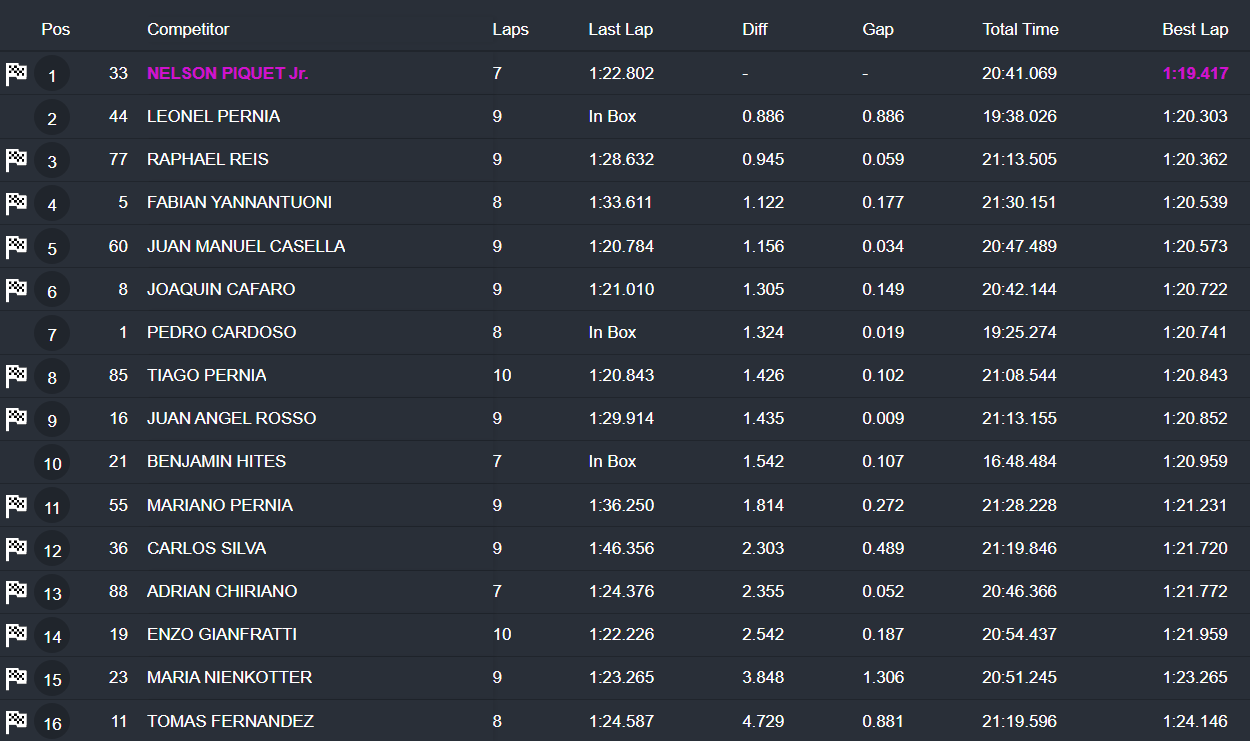Screen dimensions: 1250x741
Task: Select ENZO GIANFRATTI competitor name
Action: [x=222, y=634]
